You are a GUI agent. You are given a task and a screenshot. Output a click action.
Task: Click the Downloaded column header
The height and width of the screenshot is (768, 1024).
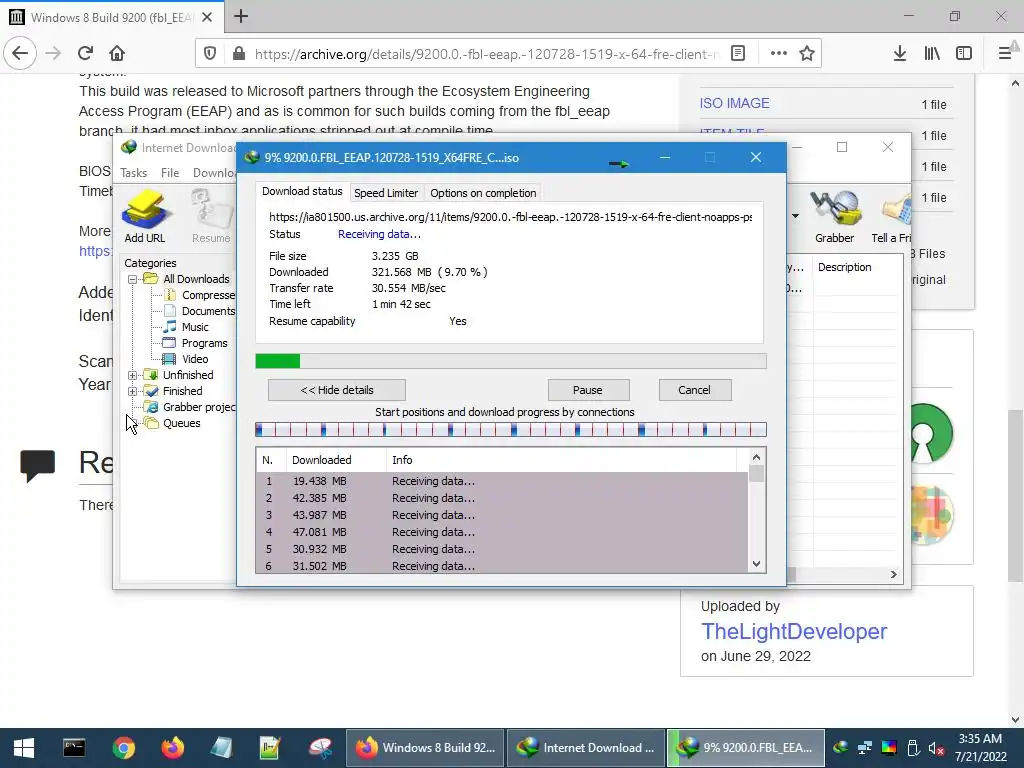(x=336, y=460)
